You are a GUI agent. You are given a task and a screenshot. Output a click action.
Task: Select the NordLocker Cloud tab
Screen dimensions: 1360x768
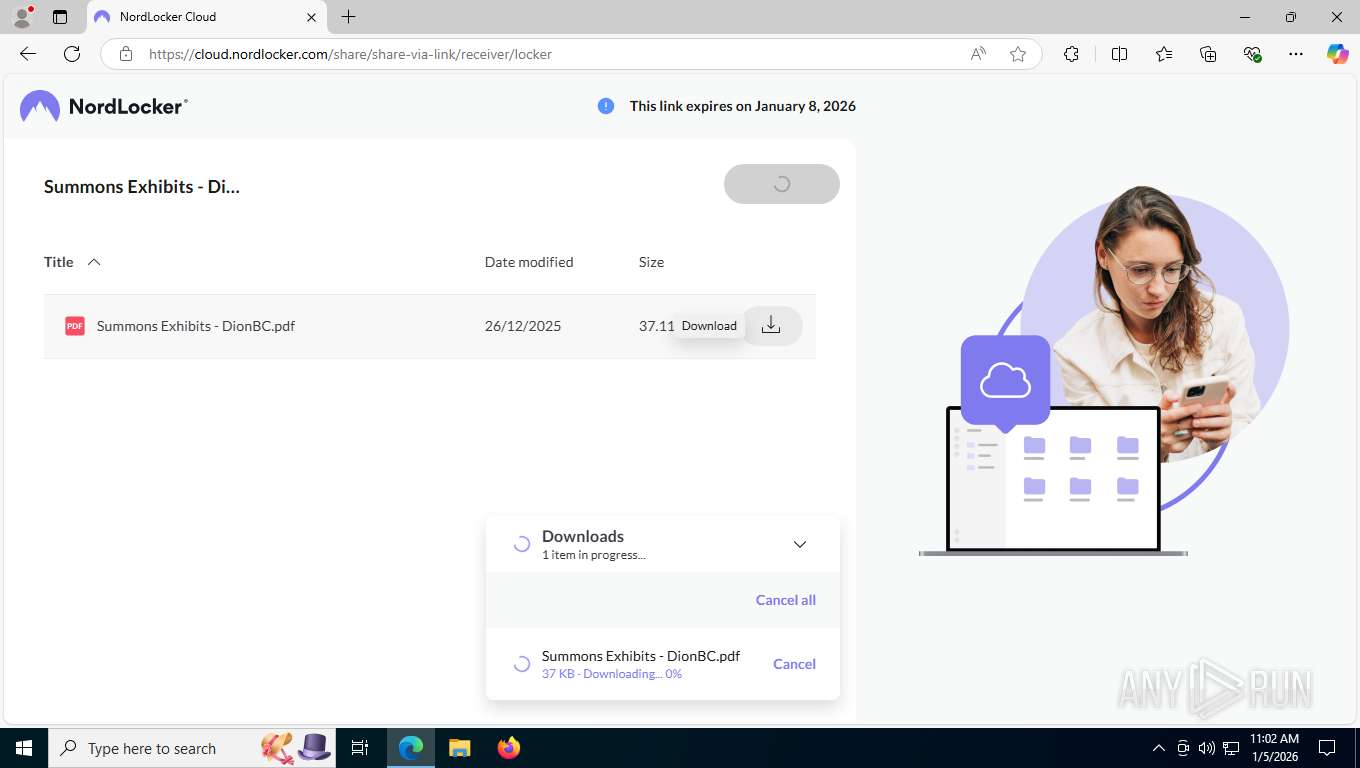(205, 17)
